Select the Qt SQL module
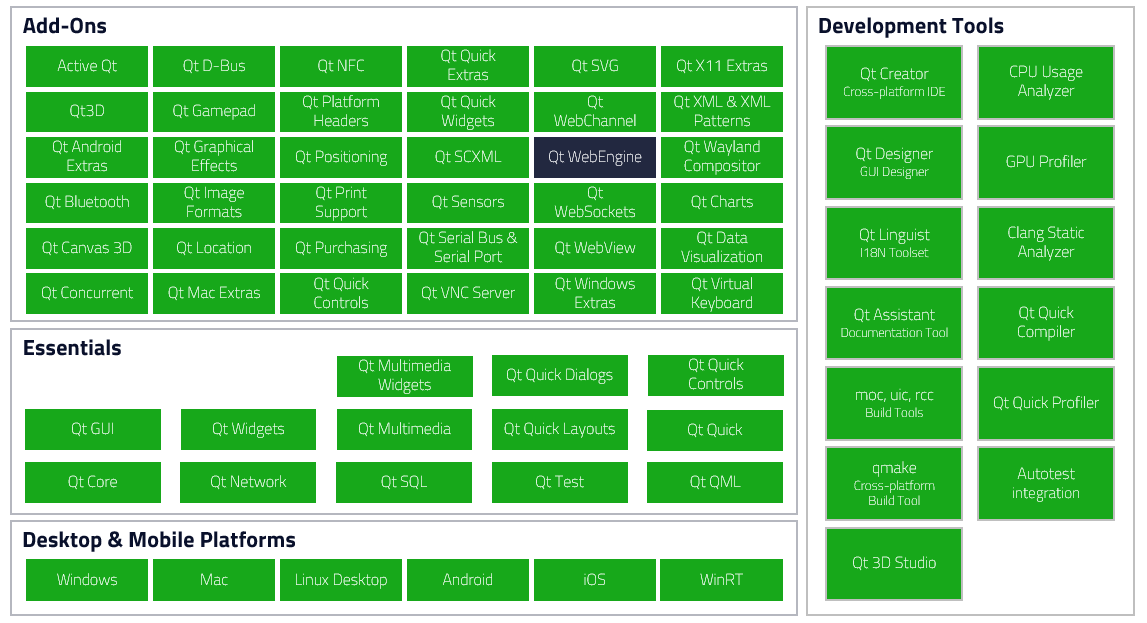 404,482
